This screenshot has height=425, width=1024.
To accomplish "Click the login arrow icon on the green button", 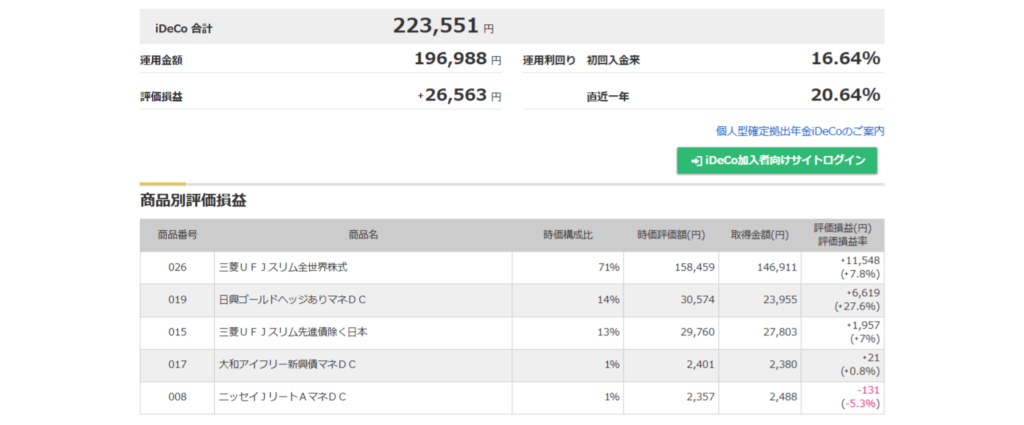I will click(696, 161).
